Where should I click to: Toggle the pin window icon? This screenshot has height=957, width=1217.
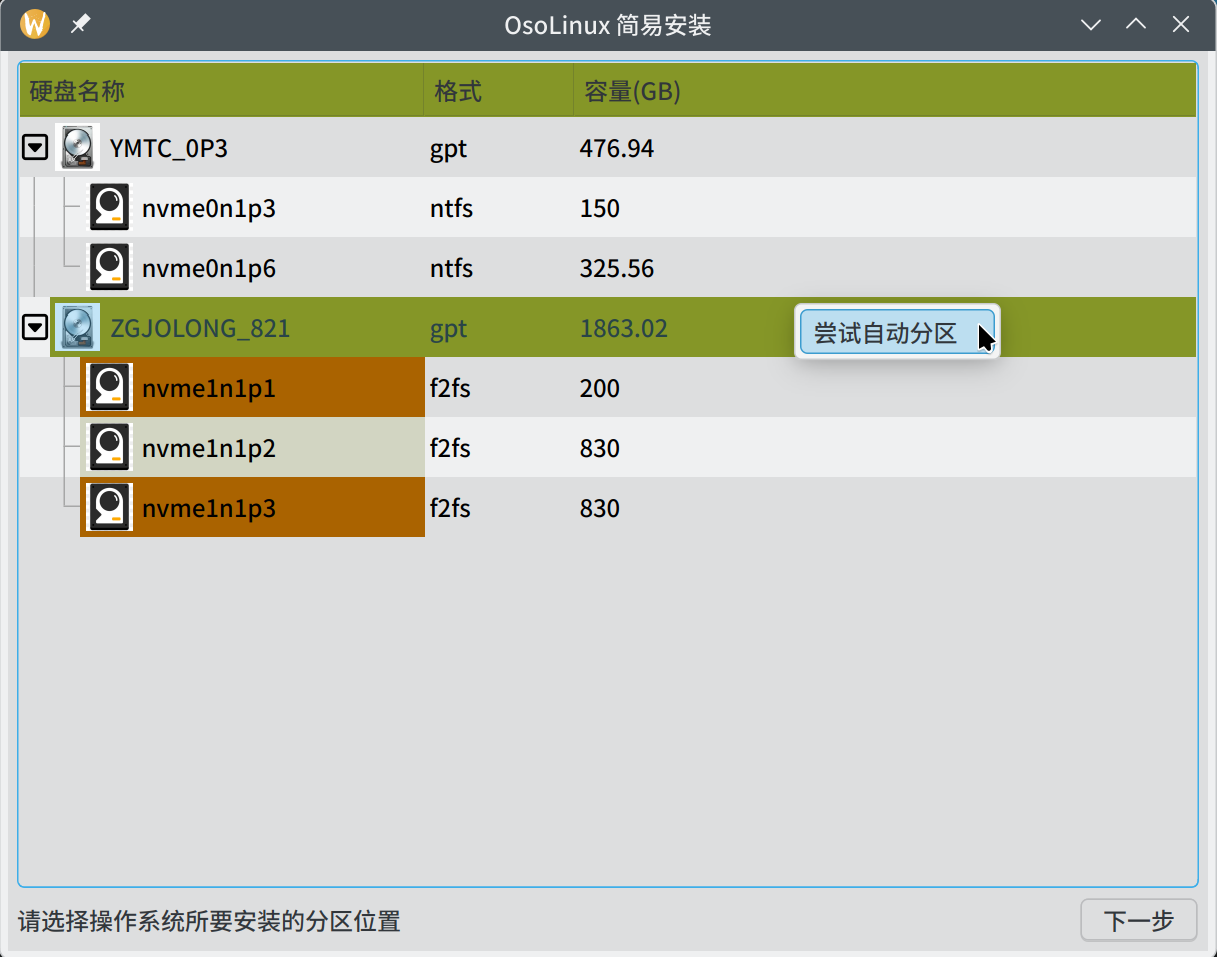(x=80, y=24)
